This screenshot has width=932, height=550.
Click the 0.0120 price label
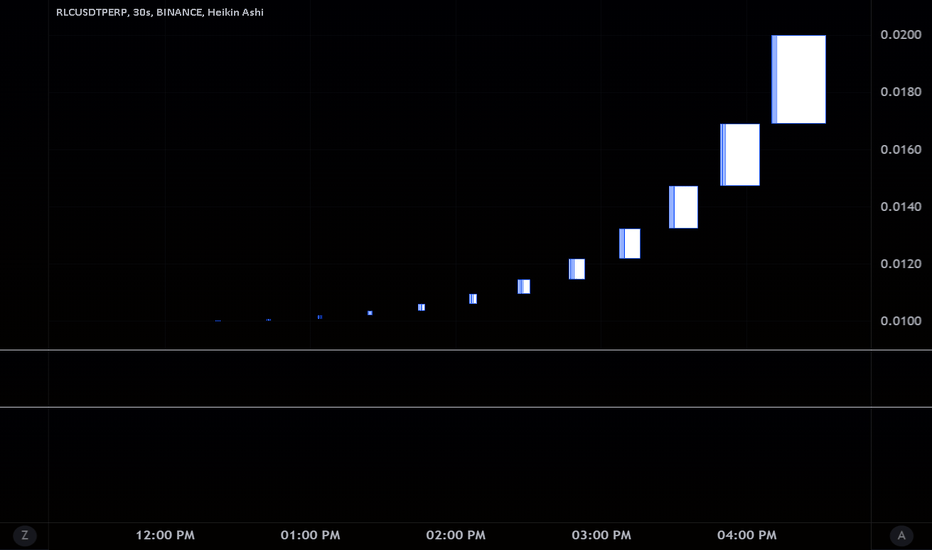click(x=900, y=263)
